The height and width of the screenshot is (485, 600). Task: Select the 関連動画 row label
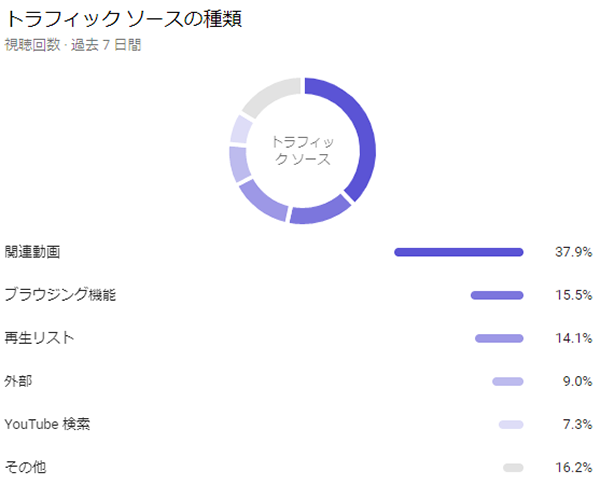tap(33, 252)
